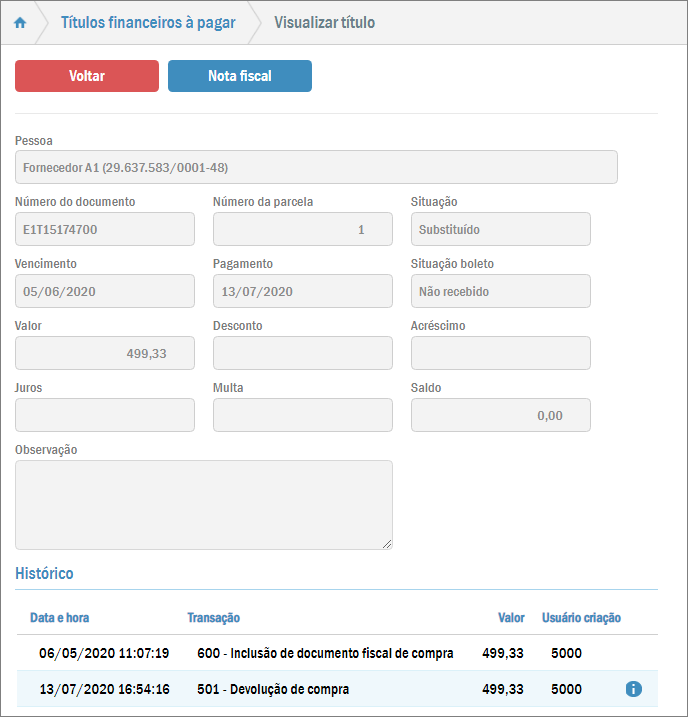Click the Visualizar título breadcrumb
688x717 pixels.
click(324, 23)
